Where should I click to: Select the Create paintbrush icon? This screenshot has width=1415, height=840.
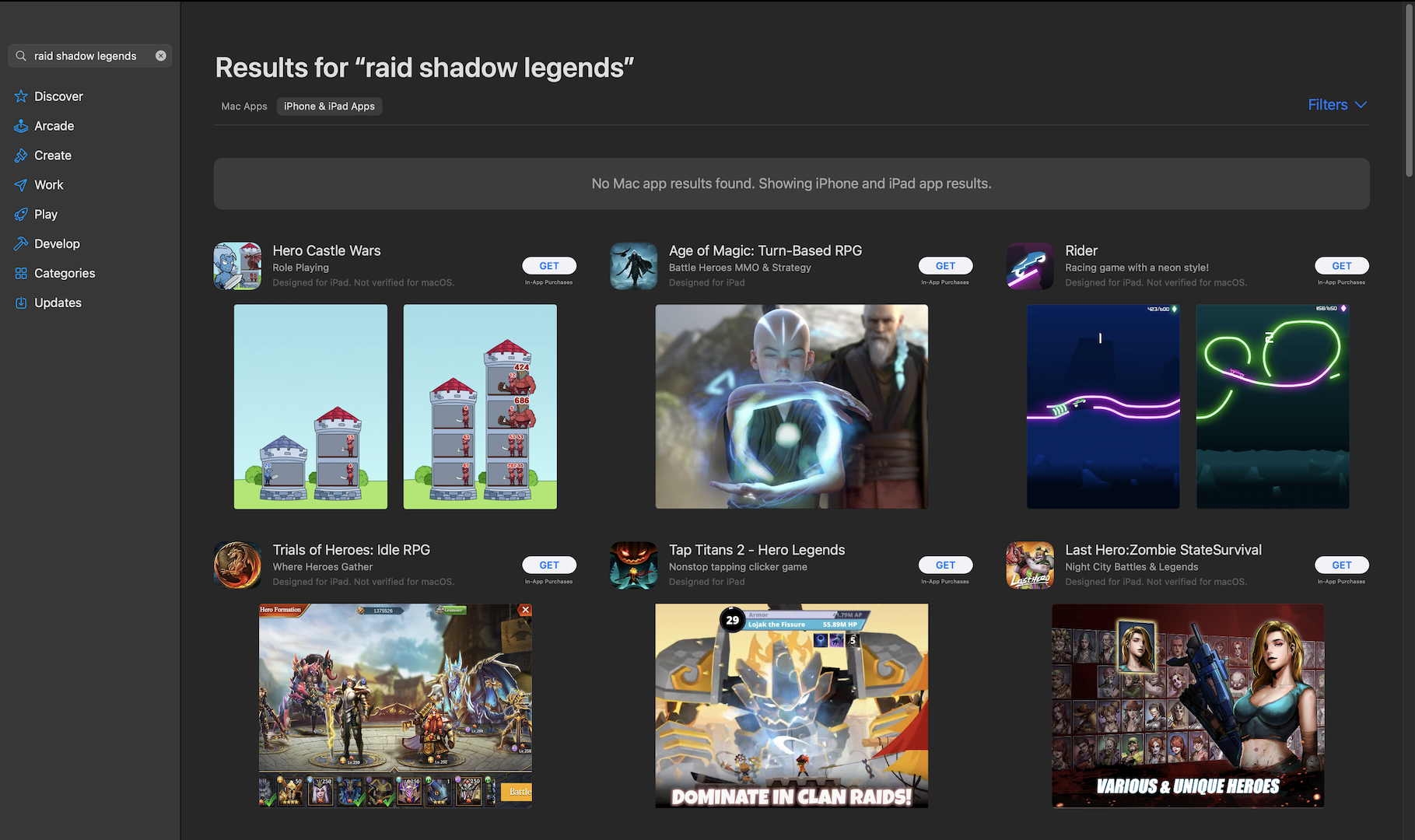[x=21, y=156]
